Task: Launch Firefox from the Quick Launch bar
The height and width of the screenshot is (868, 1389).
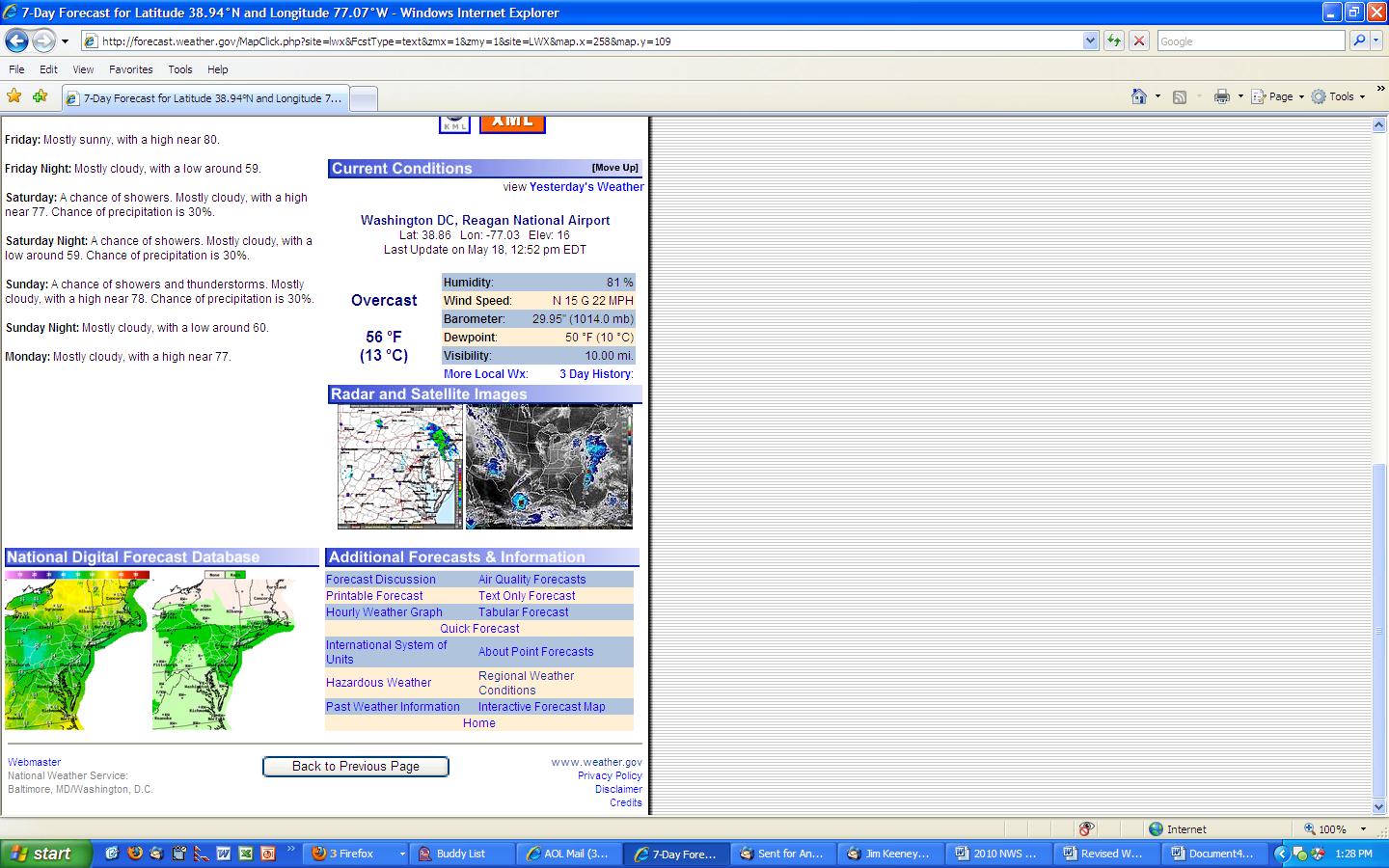Action: coord(135,854)
